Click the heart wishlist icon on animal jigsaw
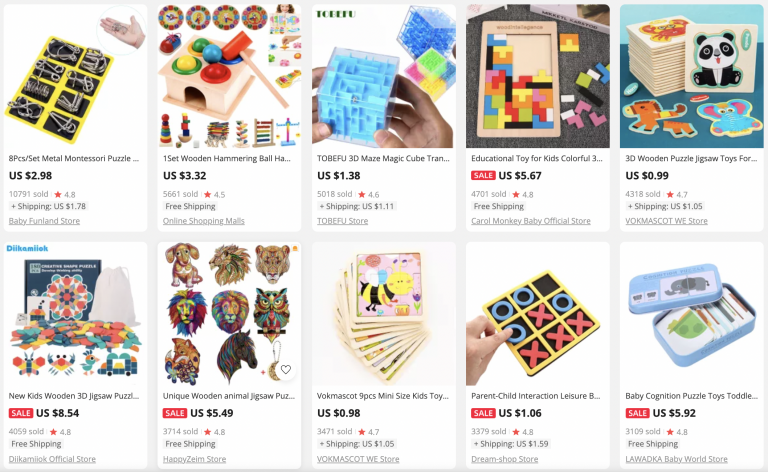This screenshot has height=472, width=768. click(x=286, y=370)
